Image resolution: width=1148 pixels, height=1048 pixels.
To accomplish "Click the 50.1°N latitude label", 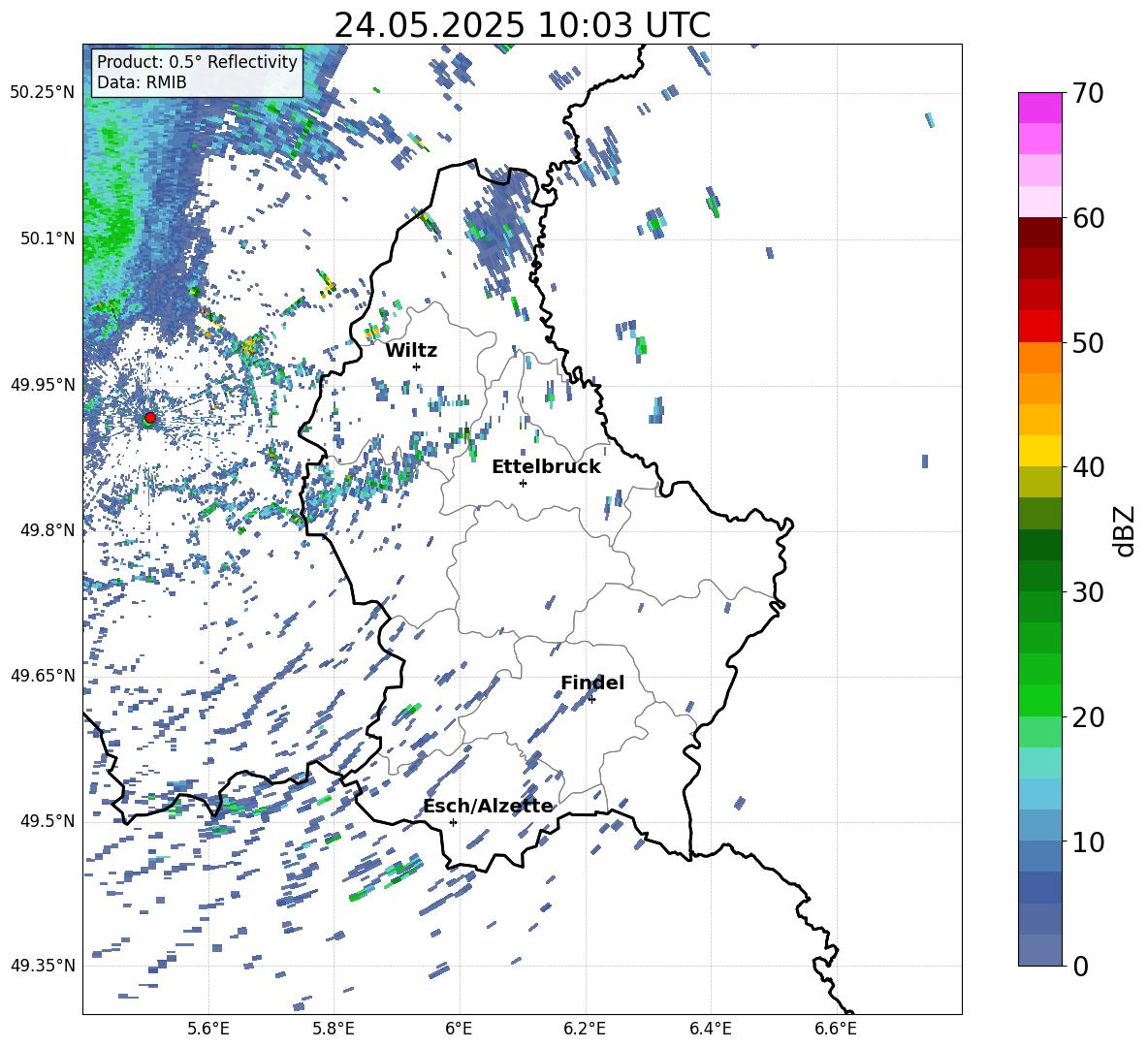I will [48, 238].
